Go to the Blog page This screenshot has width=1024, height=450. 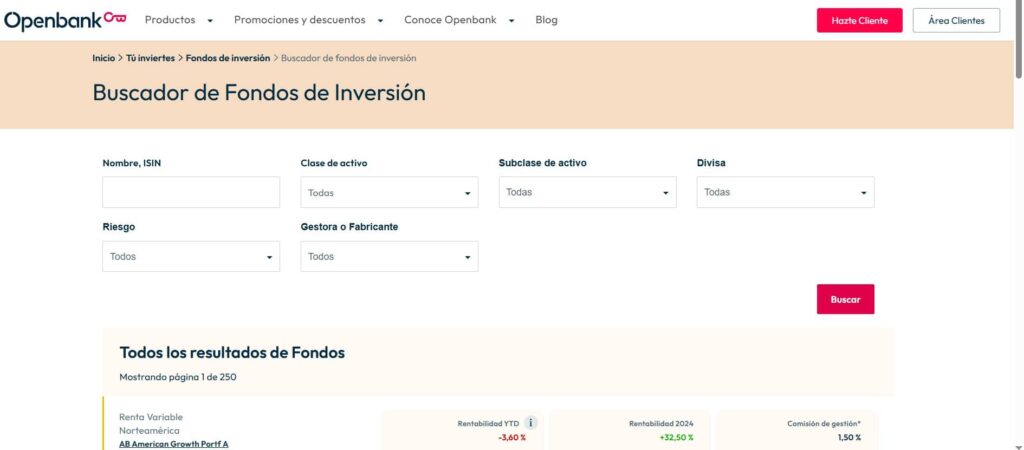[547, 20]
